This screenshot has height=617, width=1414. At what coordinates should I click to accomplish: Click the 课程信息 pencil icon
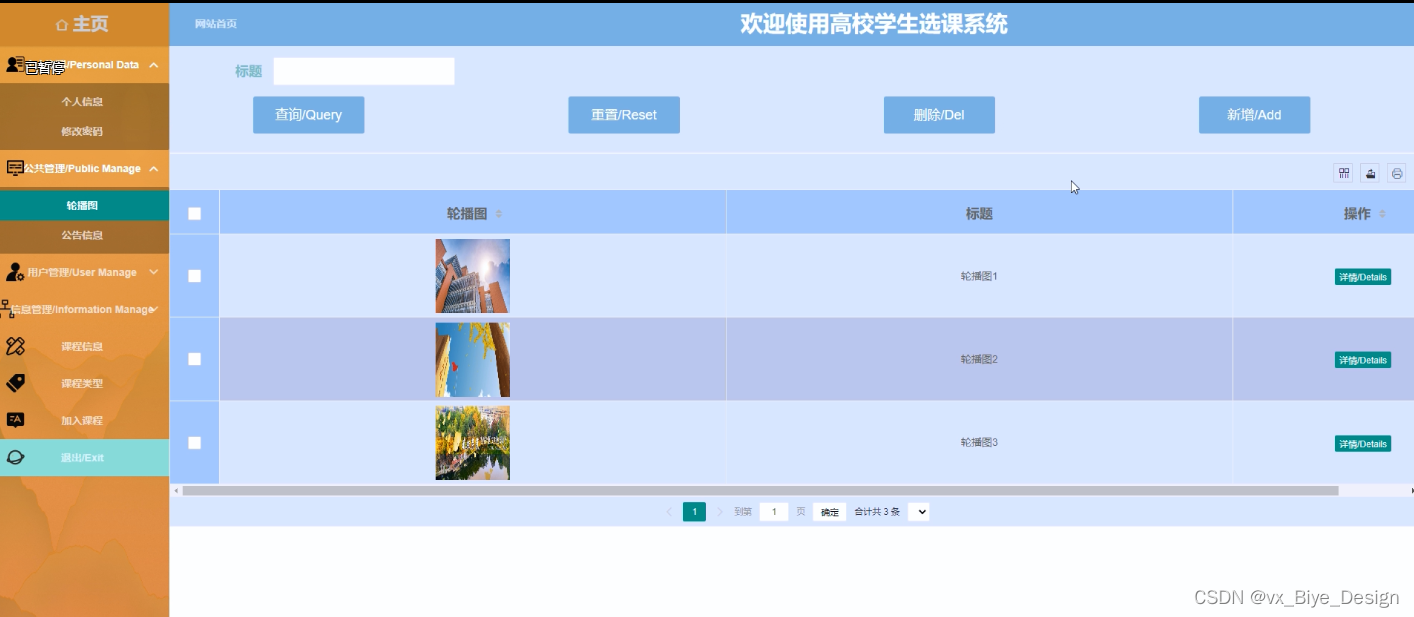tap(15, 346)
